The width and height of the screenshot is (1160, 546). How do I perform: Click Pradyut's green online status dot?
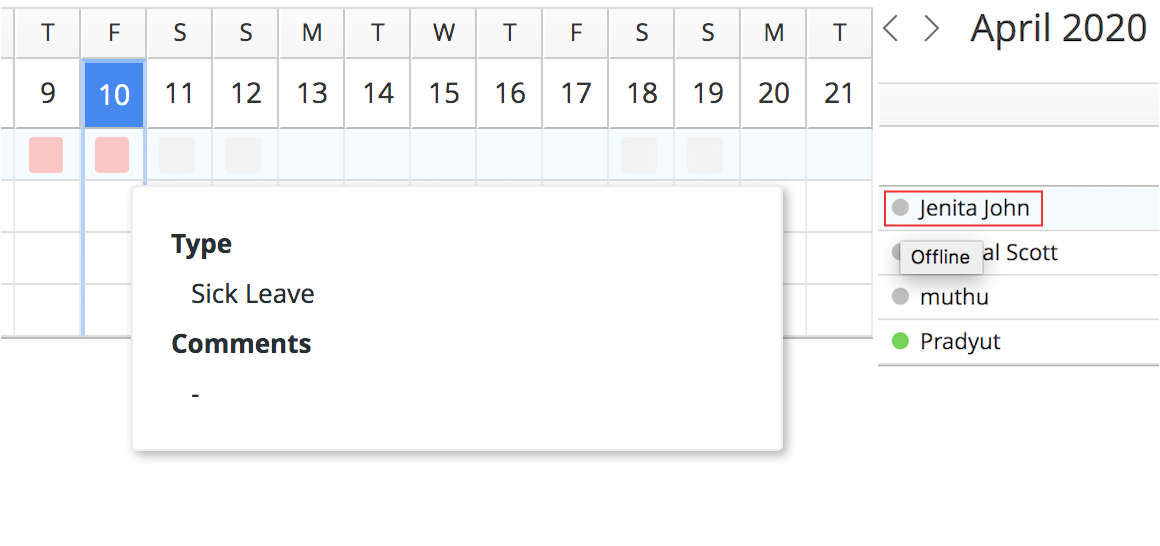900,341
